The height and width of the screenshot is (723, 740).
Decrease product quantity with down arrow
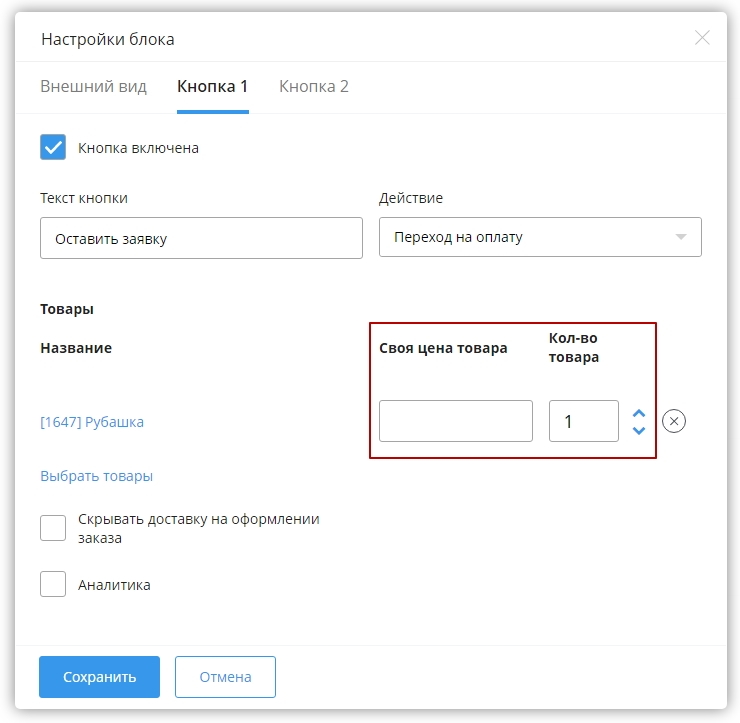[x=639, y=430]
